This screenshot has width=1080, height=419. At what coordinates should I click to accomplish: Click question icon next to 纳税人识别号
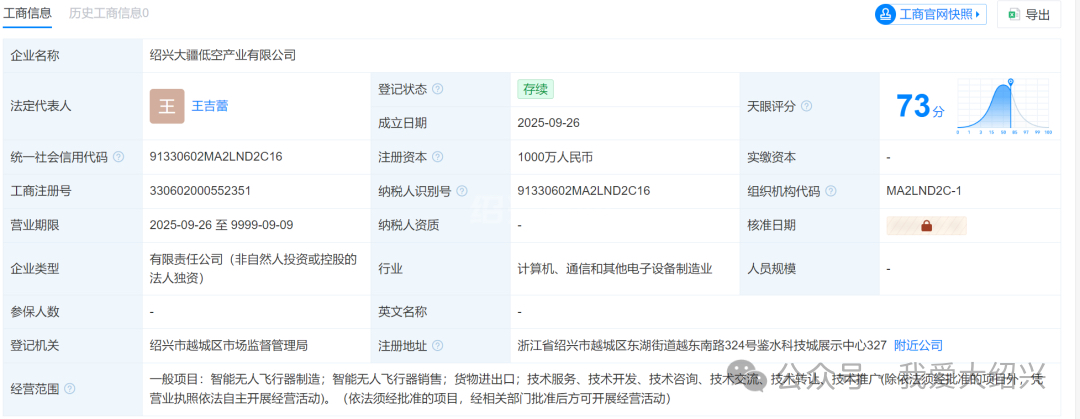point(461,191)
